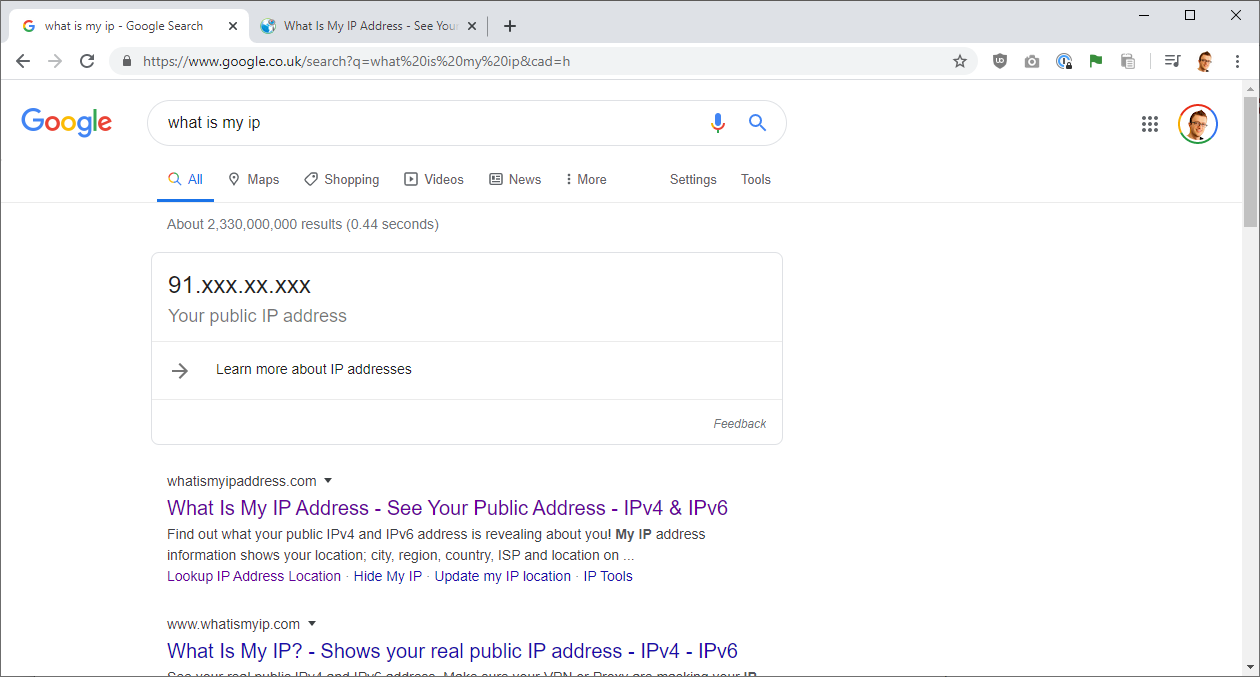Start voice search with the microphone
Screen dimensions: 1260x677
point(718,123)
